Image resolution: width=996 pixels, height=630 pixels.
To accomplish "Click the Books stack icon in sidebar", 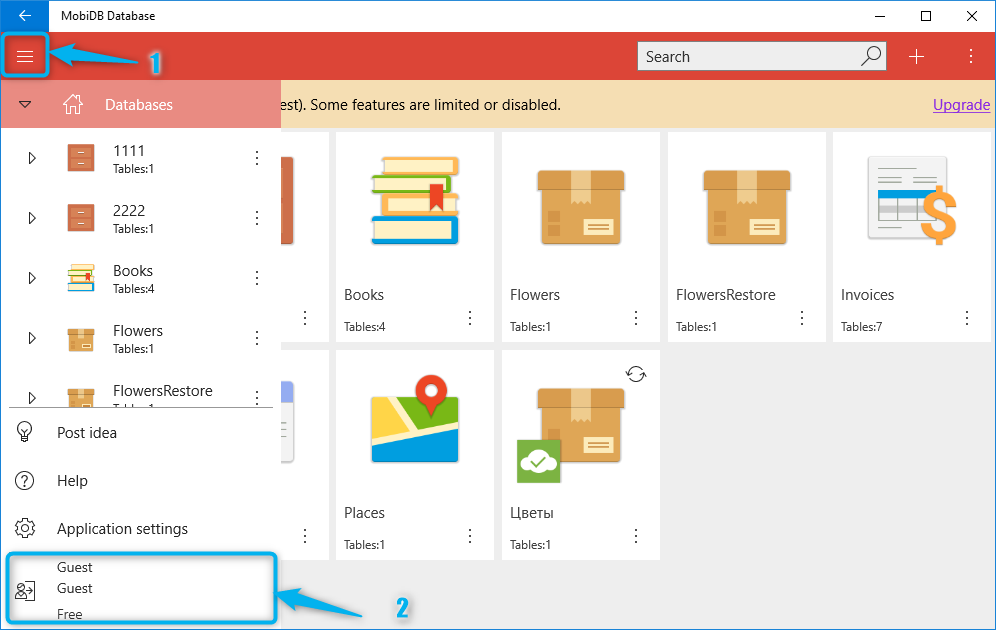I will click(x=81, y=278).
